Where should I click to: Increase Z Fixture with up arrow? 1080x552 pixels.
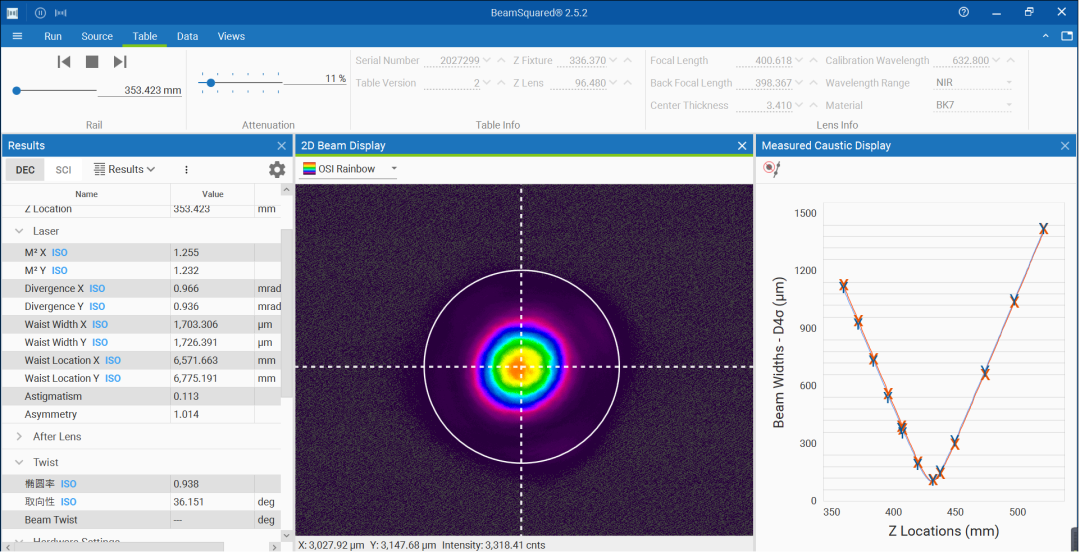tap(627, 61)
